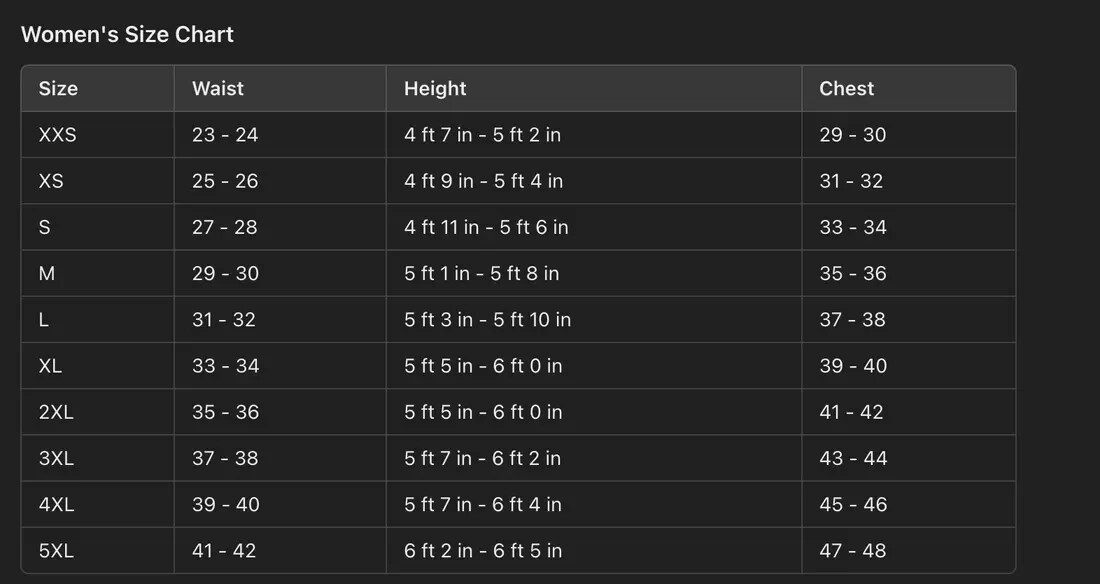
Task: Click height 6 ft 2 in - 6 ft 5 in
Action: [x=483, y=550]
